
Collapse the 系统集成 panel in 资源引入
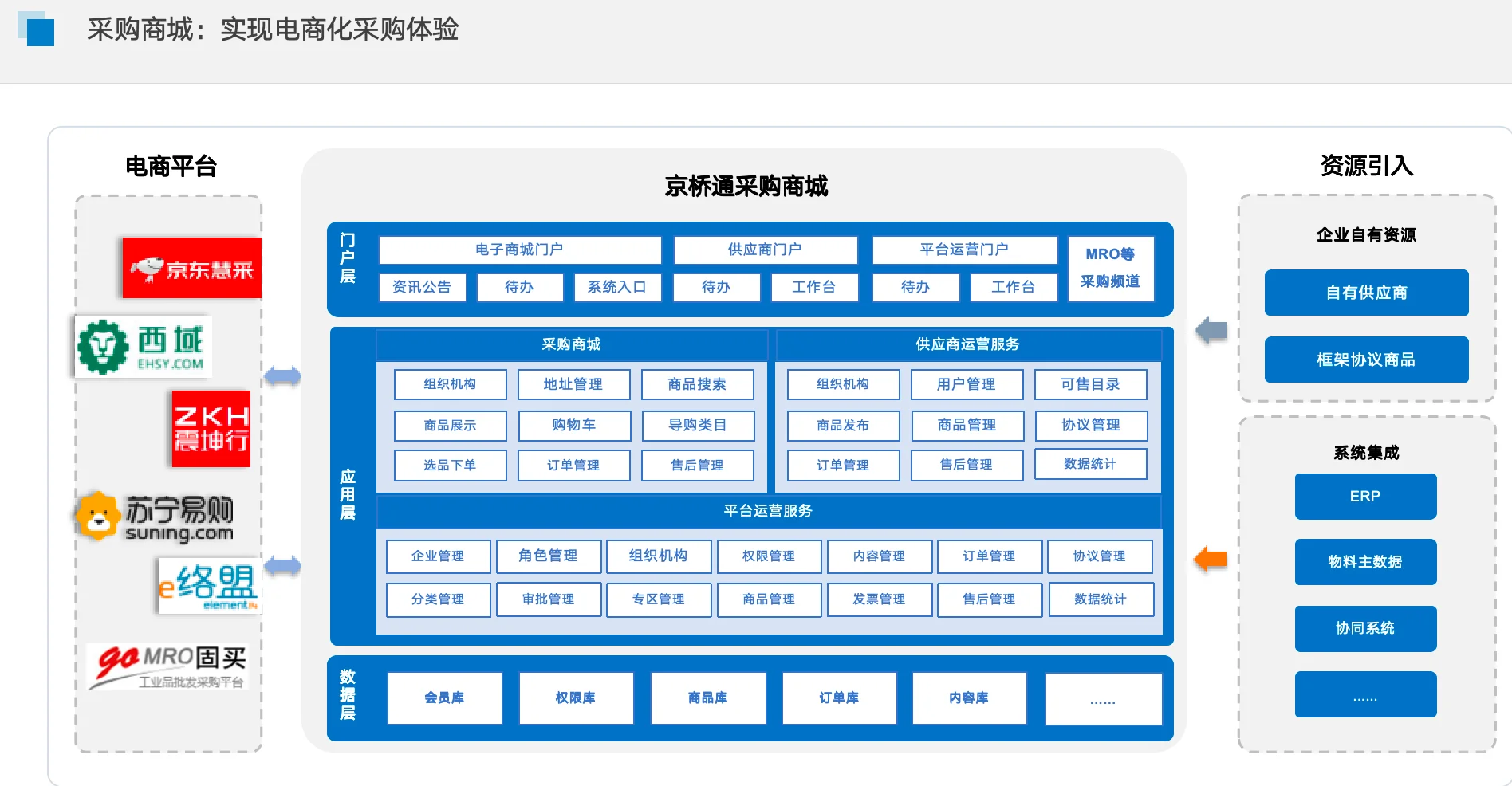point(1365,452)
